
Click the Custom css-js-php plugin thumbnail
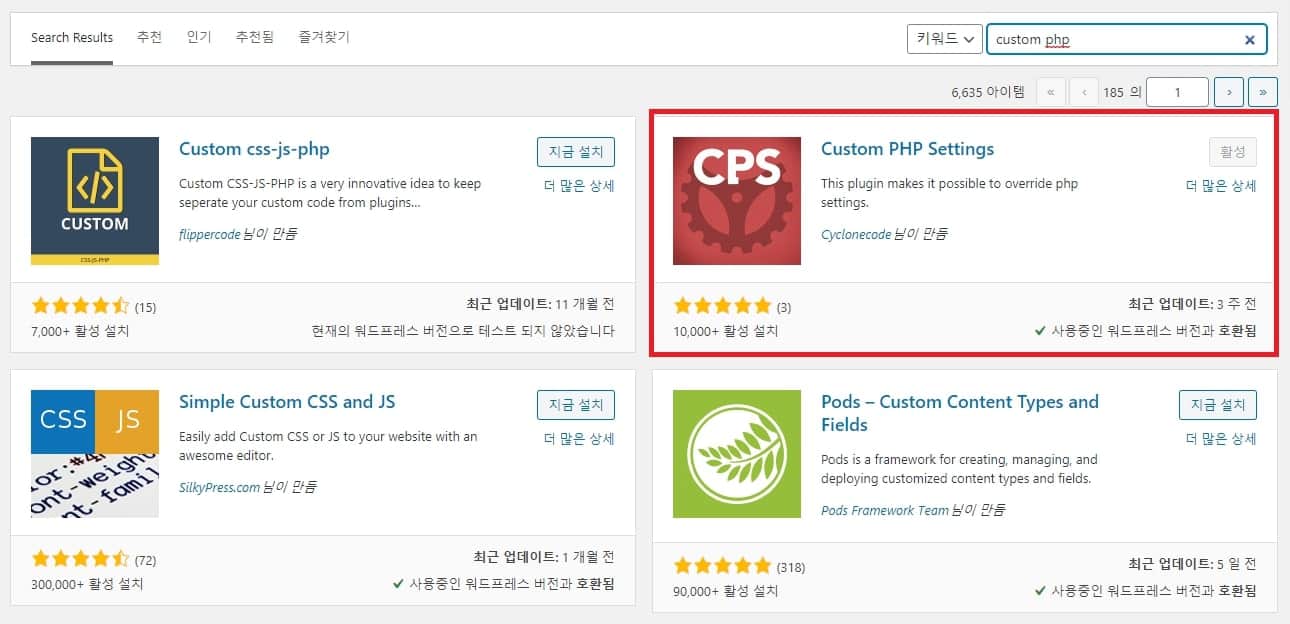point(94,200)
